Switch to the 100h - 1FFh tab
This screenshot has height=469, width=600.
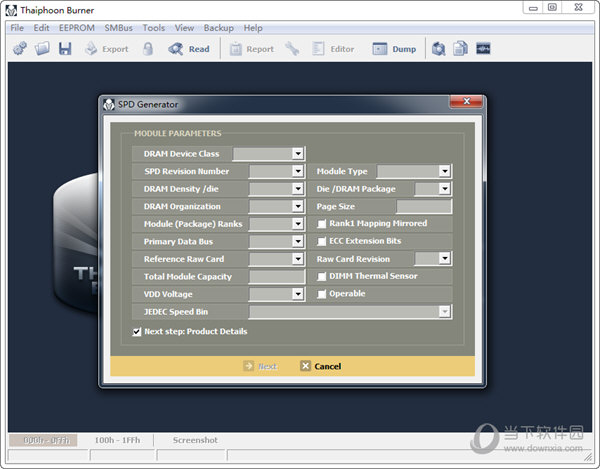click(117, 440)
